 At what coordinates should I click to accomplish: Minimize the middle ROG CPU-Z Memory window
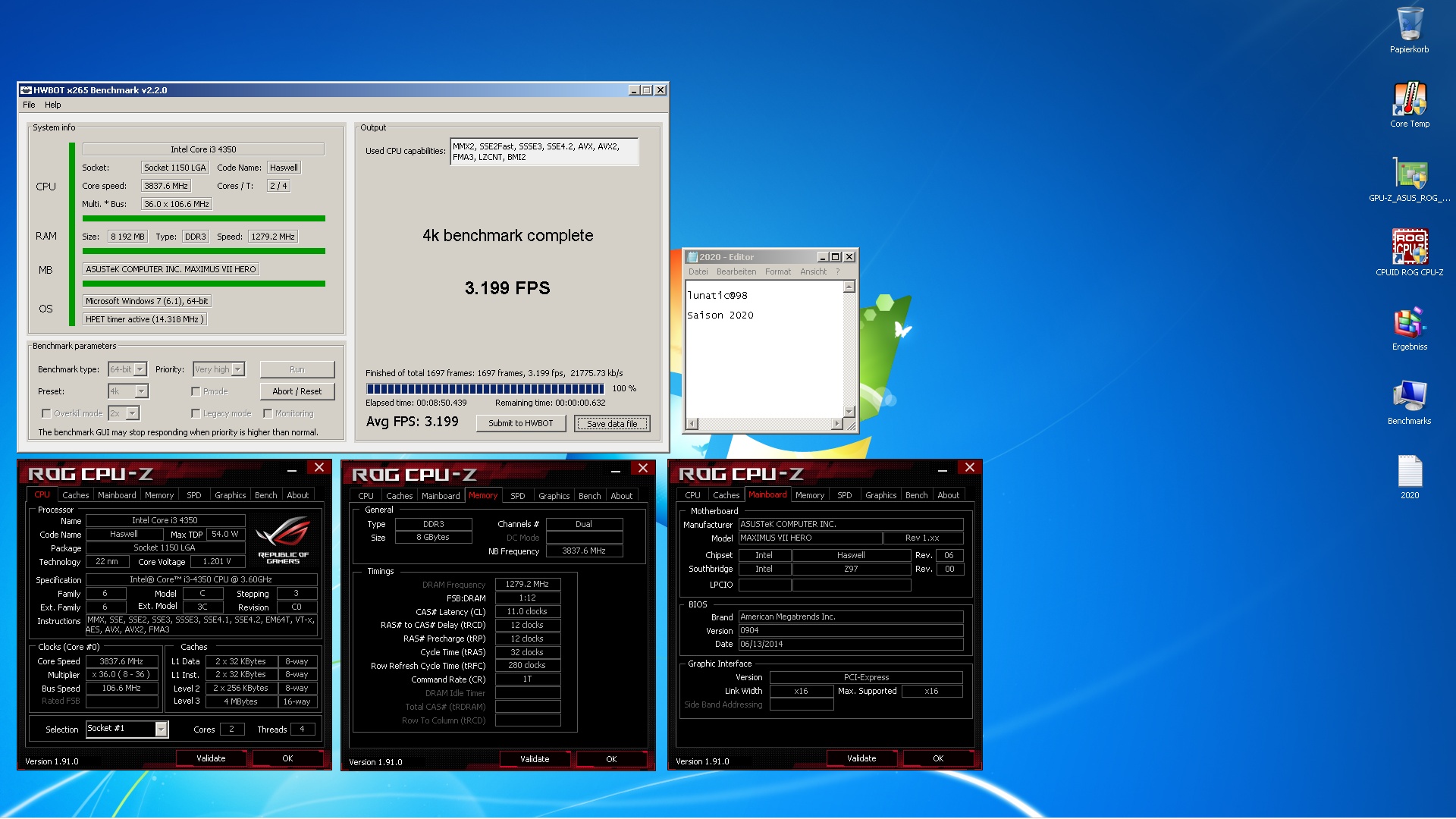pyautogui.click(x=616, y=470)
